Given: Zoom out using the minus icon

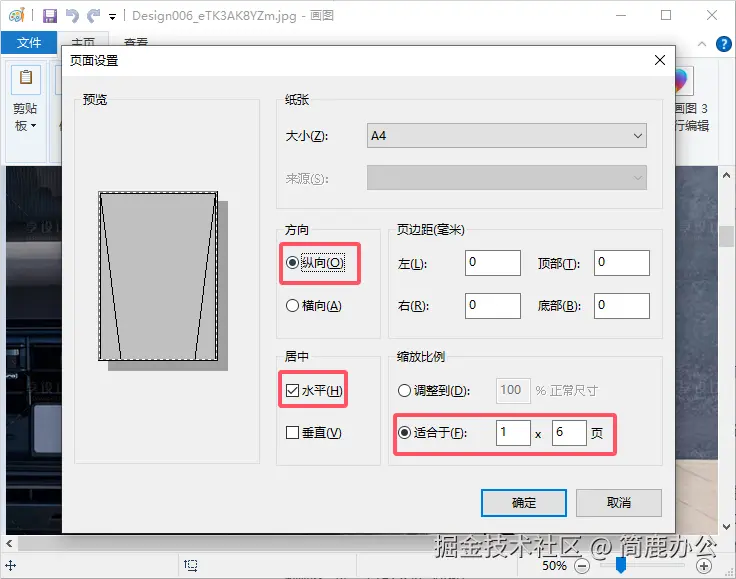Looking at the screenshot, I should tap(582, 566).
